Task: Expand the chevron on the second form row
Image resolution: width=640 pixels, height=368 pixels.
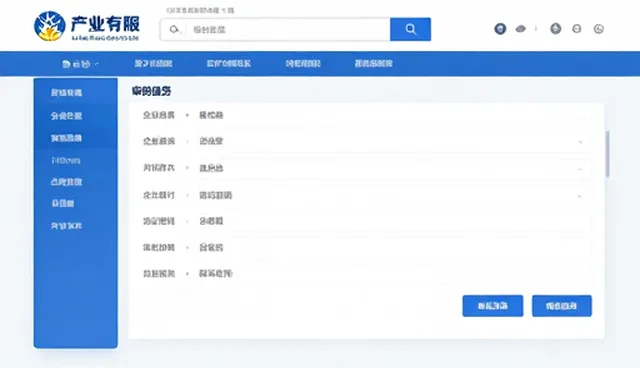Action: point(580,142)
